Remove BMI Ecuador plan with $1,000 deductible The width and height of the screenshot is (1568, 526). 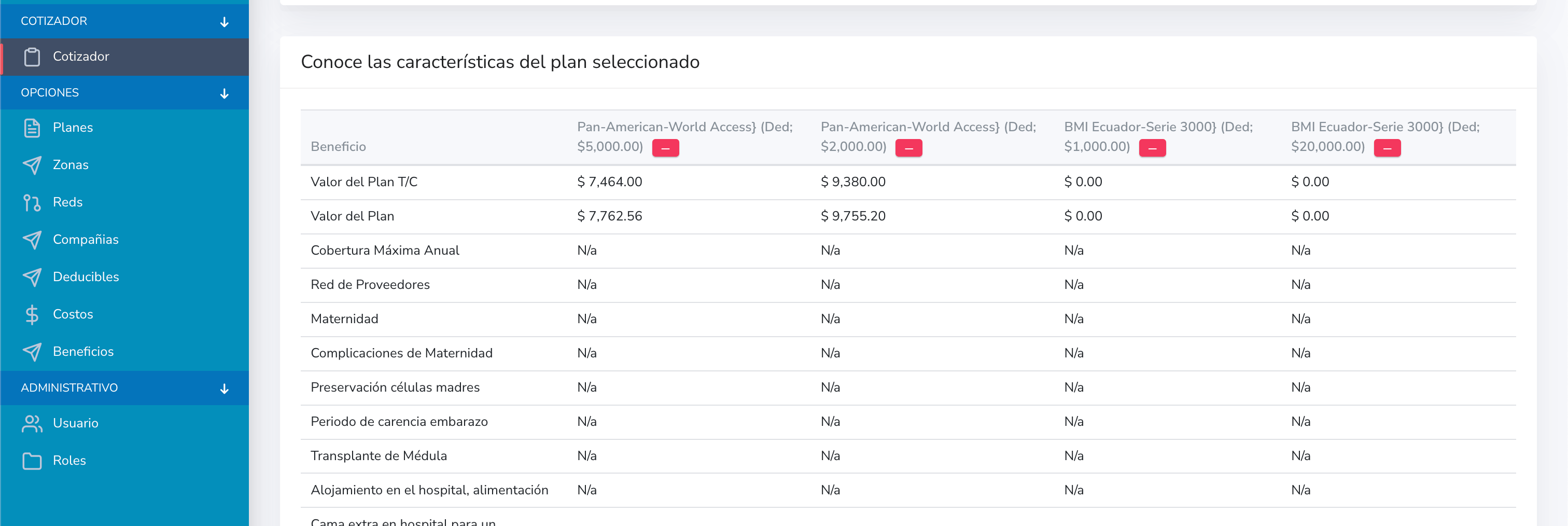[x=1152, y=148]
